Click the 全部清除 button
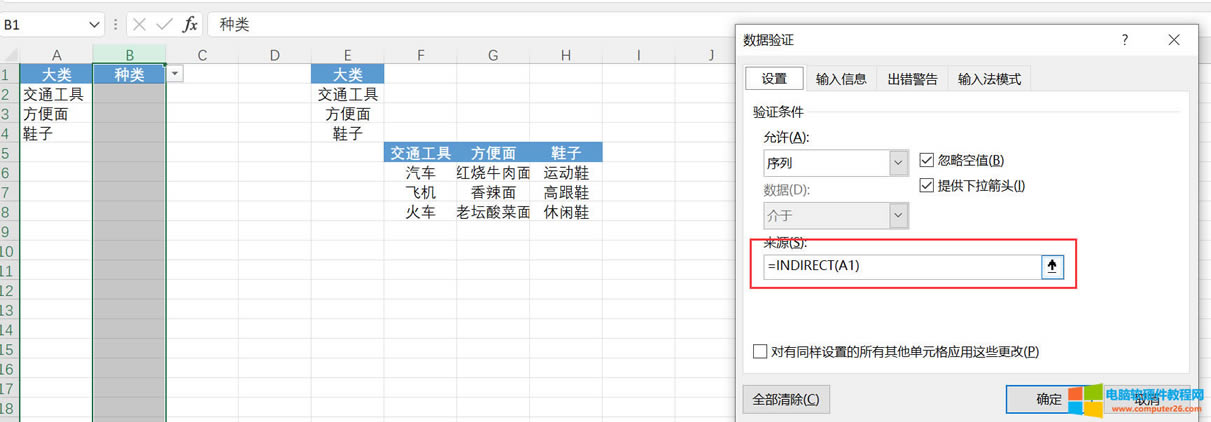This screenshot has height=422, width=1211. tap(786, 399)
